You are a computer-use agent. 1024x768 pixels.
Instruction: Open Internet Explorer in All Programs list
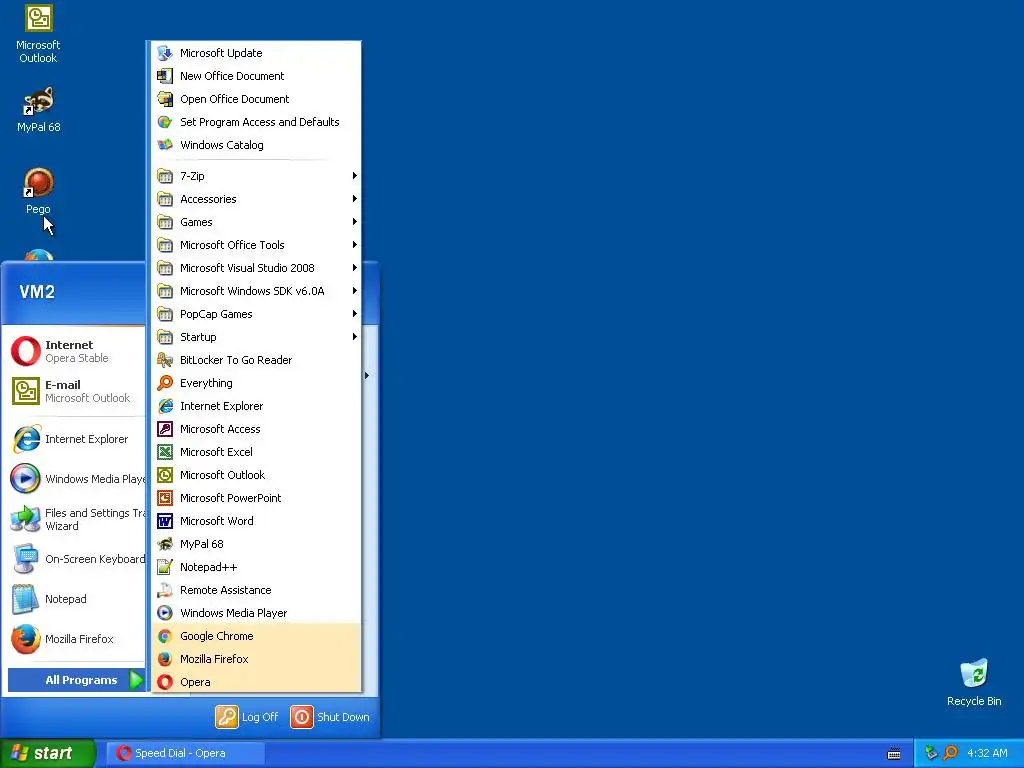coord(256,406)
